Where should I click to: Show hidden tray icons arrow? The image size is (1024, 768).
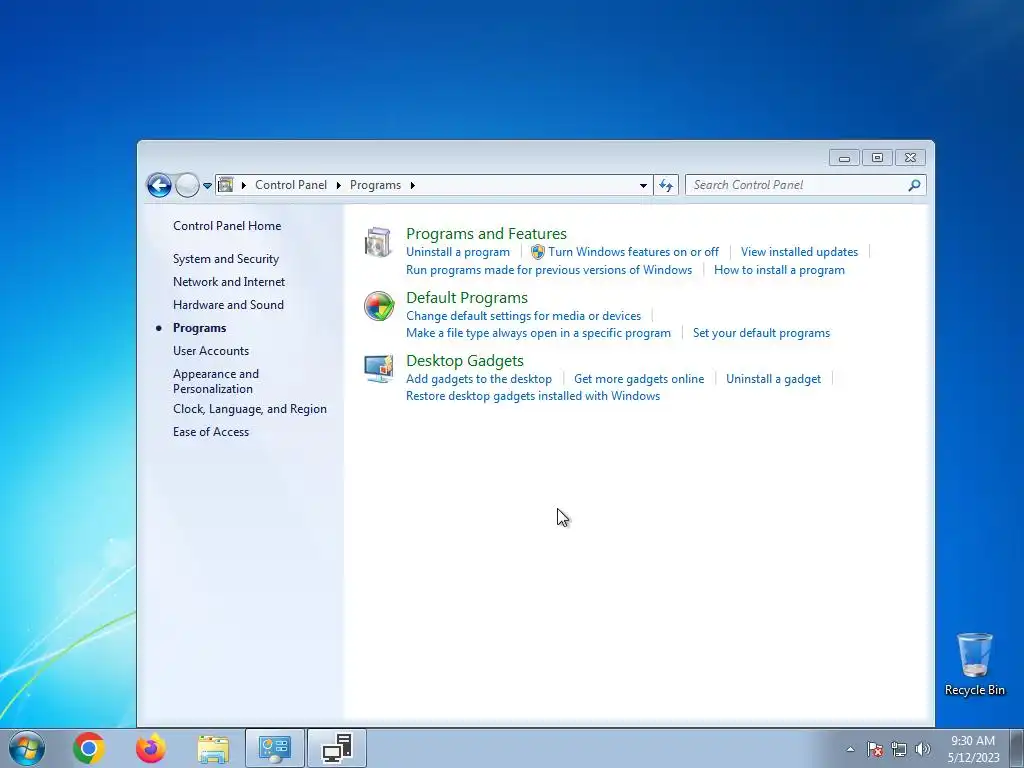point(850,749)
